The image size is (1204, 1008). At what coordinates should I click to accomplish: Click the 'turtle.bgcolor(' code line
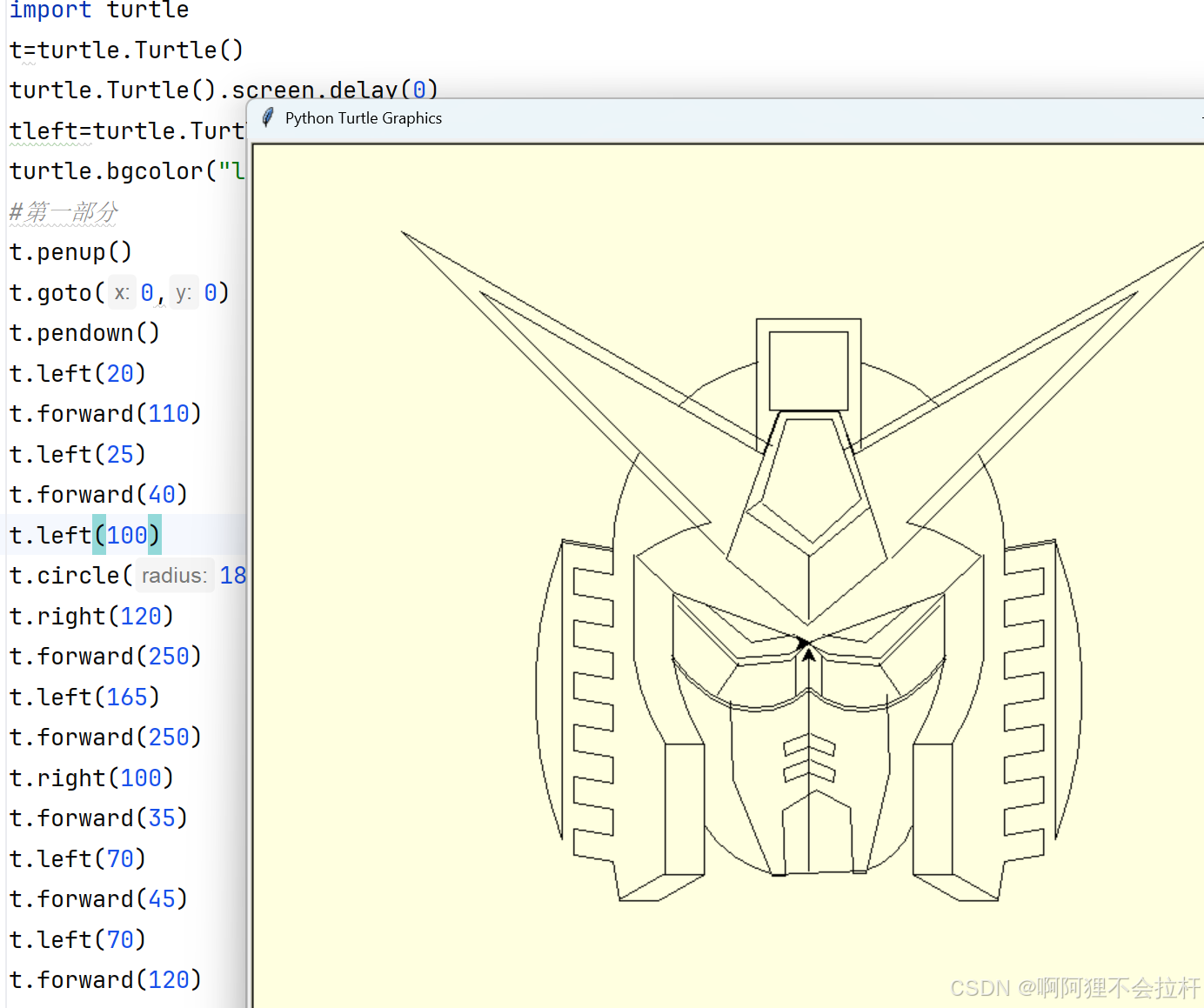coord(127,171)
